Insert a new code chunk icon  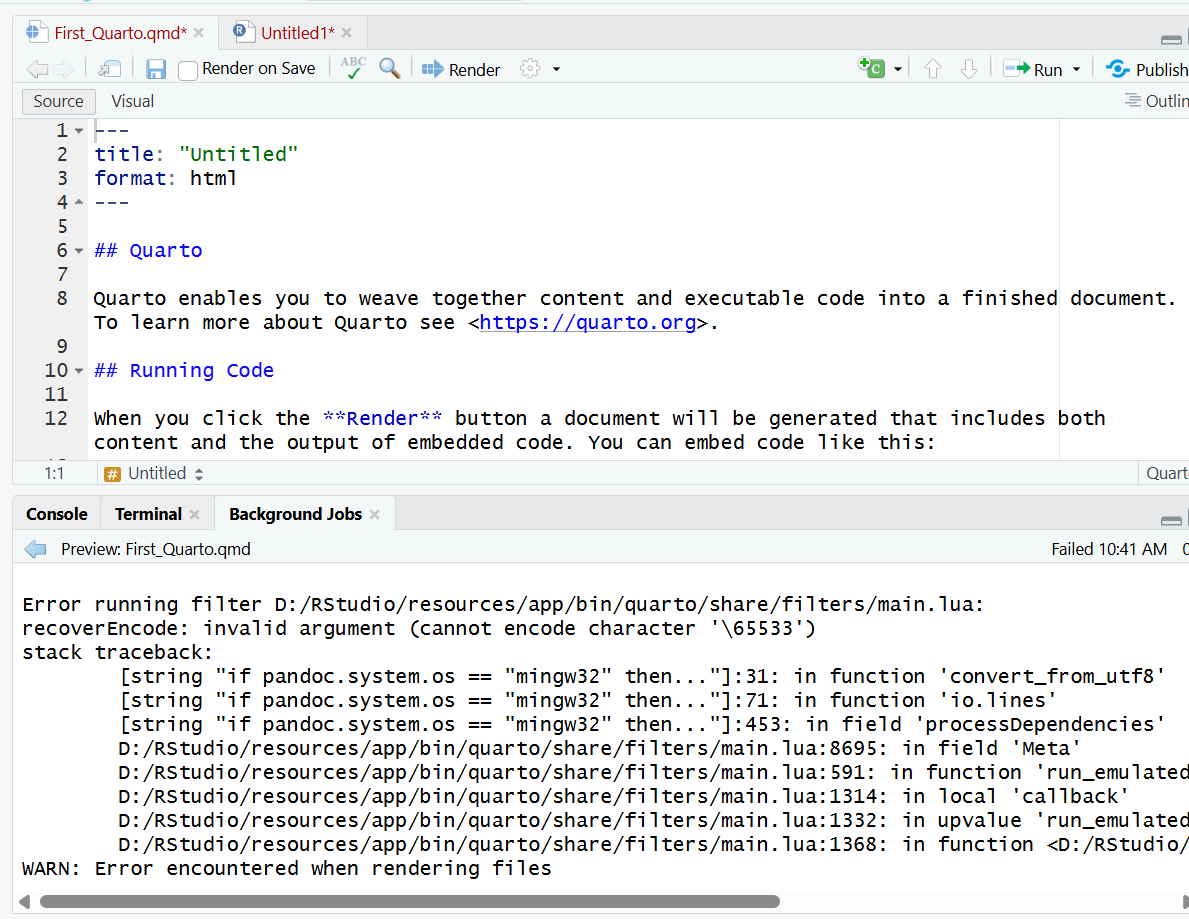coord(872,68)
